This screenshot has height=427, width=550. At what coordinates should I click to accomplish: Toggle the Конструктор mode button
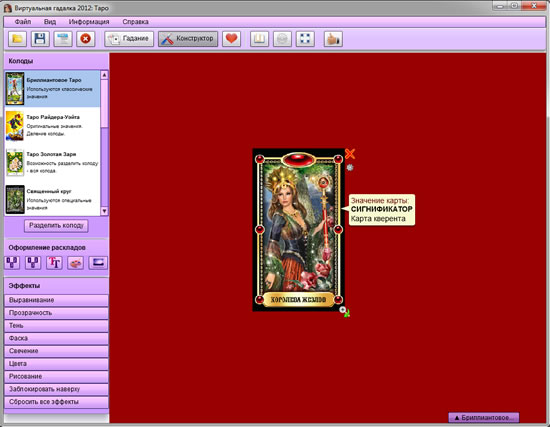188,39
